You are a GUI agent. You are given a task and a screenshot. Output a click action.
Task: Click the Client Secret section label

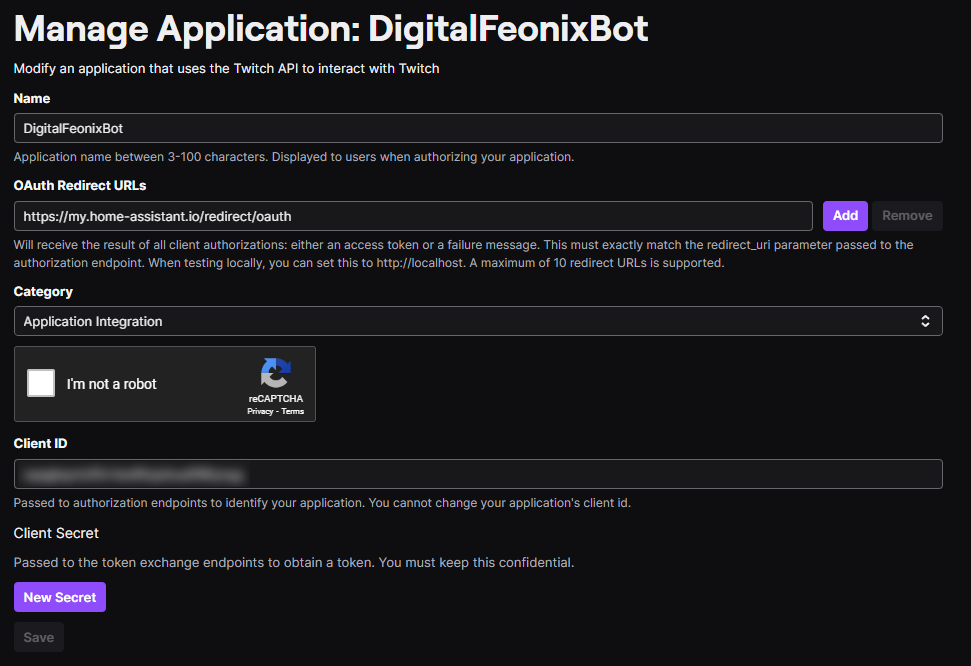55,533
